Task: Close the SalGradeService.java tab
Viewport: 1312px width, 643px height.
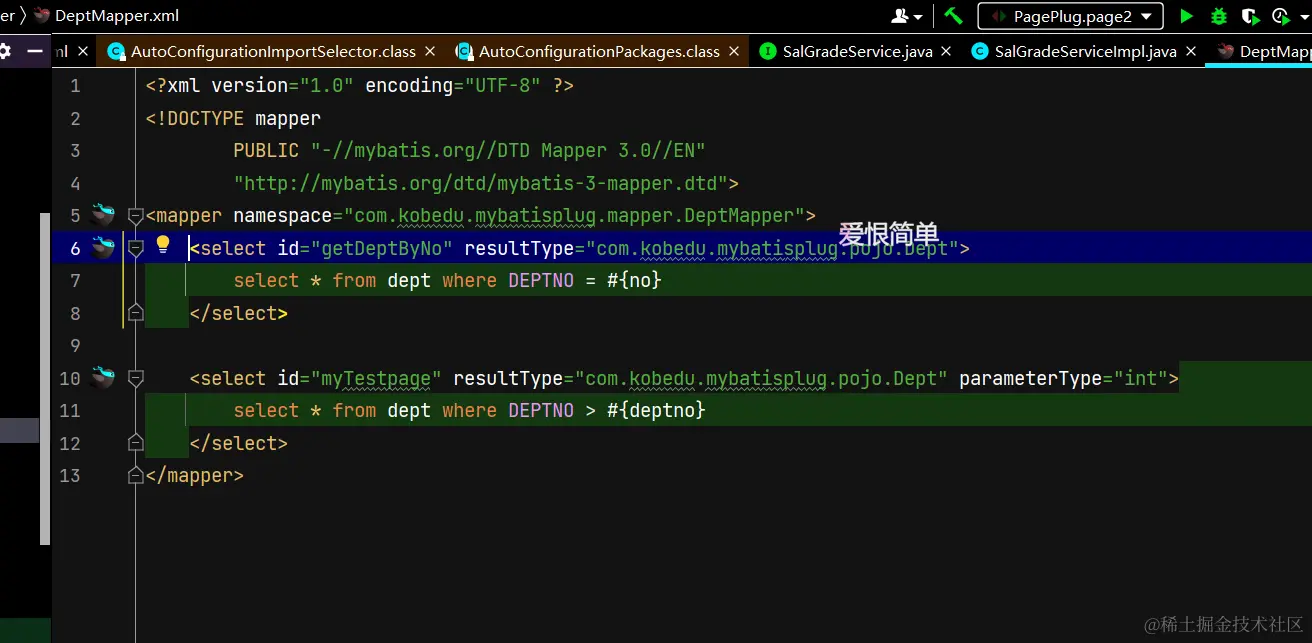Action: [946, 50]
